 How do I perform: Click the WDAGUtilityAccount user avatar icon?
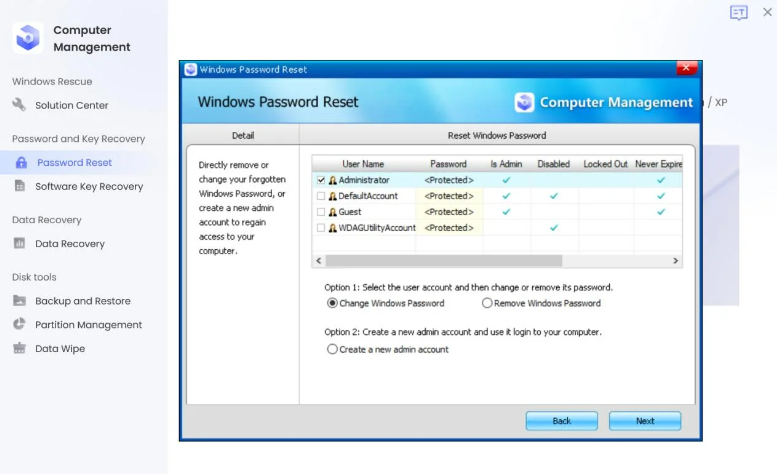pyautogui.click(x=333, y=228)
